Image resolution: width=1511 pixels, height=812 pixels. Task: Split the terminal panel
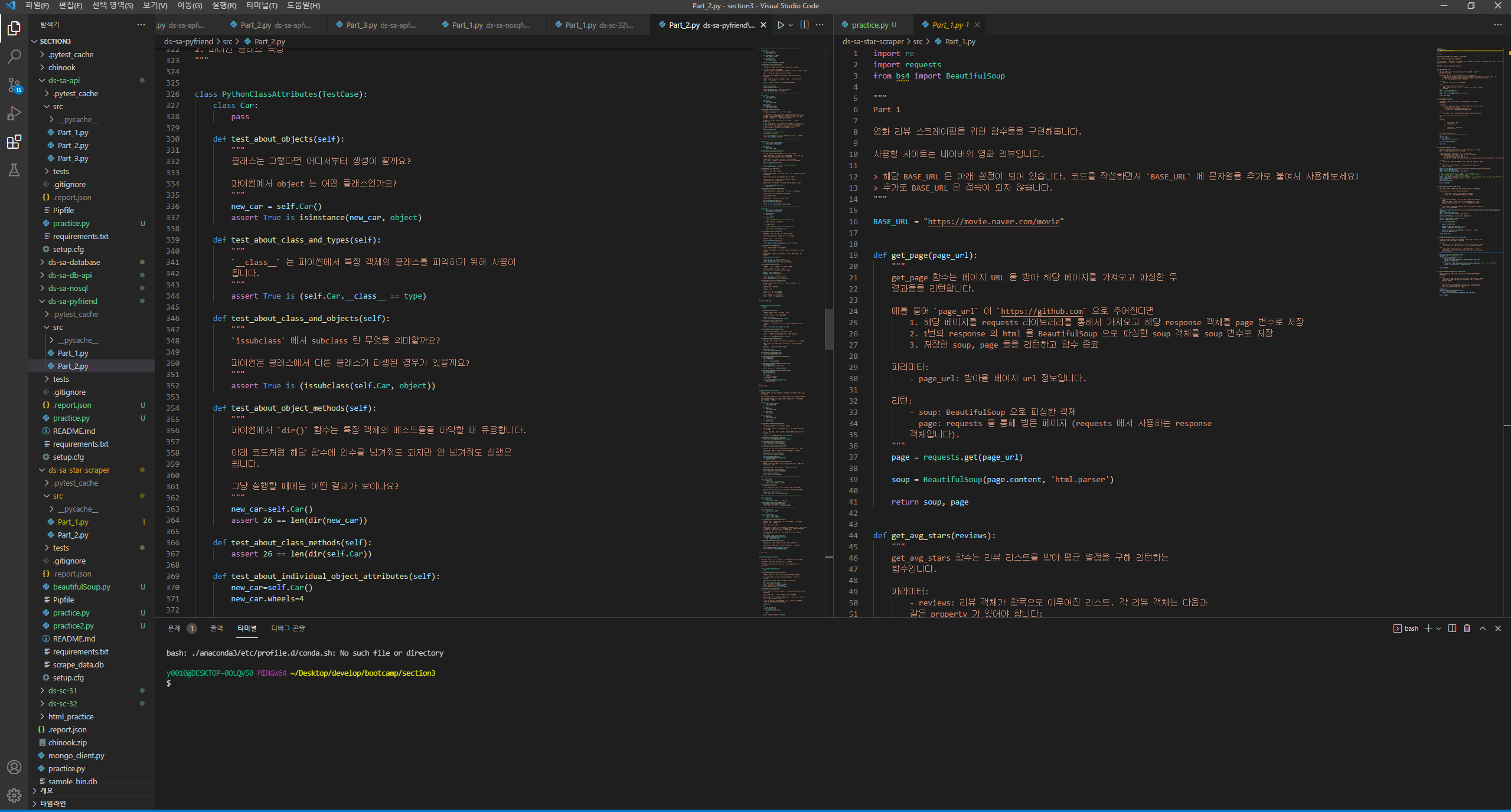click(x=1452, y=628)
